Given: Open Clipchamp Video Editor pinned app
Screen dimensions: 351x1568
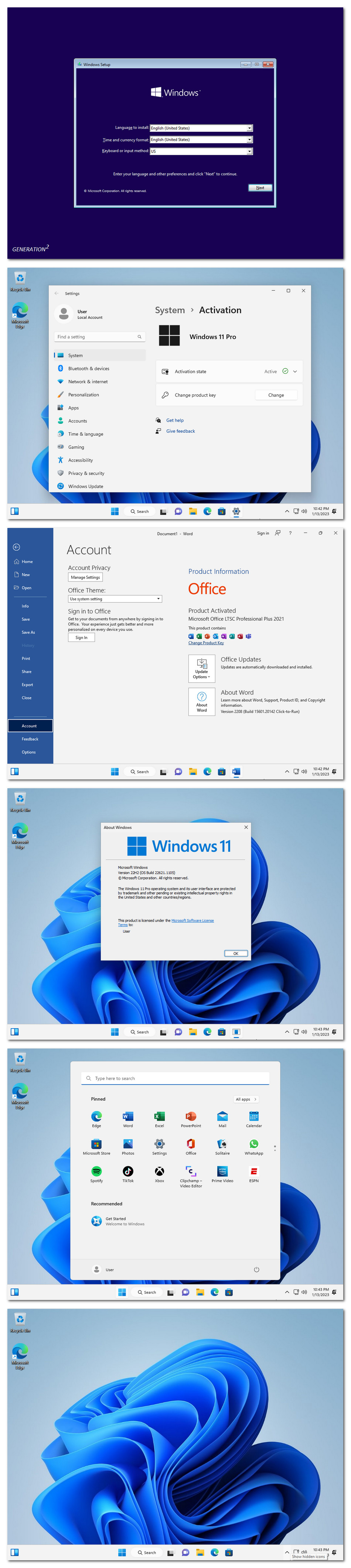Looking at the screenshot, I should 191,1177.
